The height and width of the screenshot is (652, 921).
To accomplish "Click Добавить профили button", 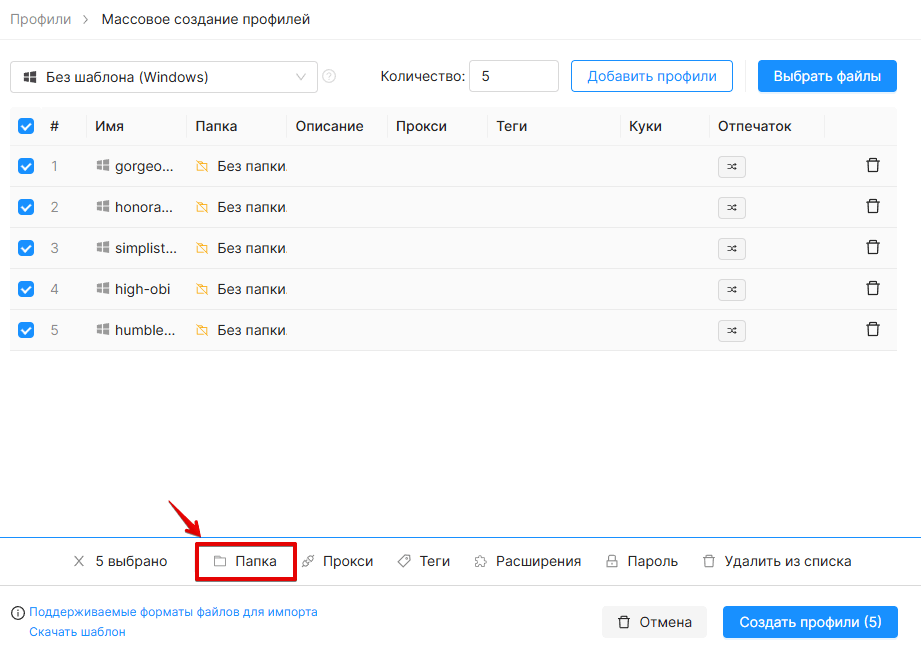I will (652, 76).
